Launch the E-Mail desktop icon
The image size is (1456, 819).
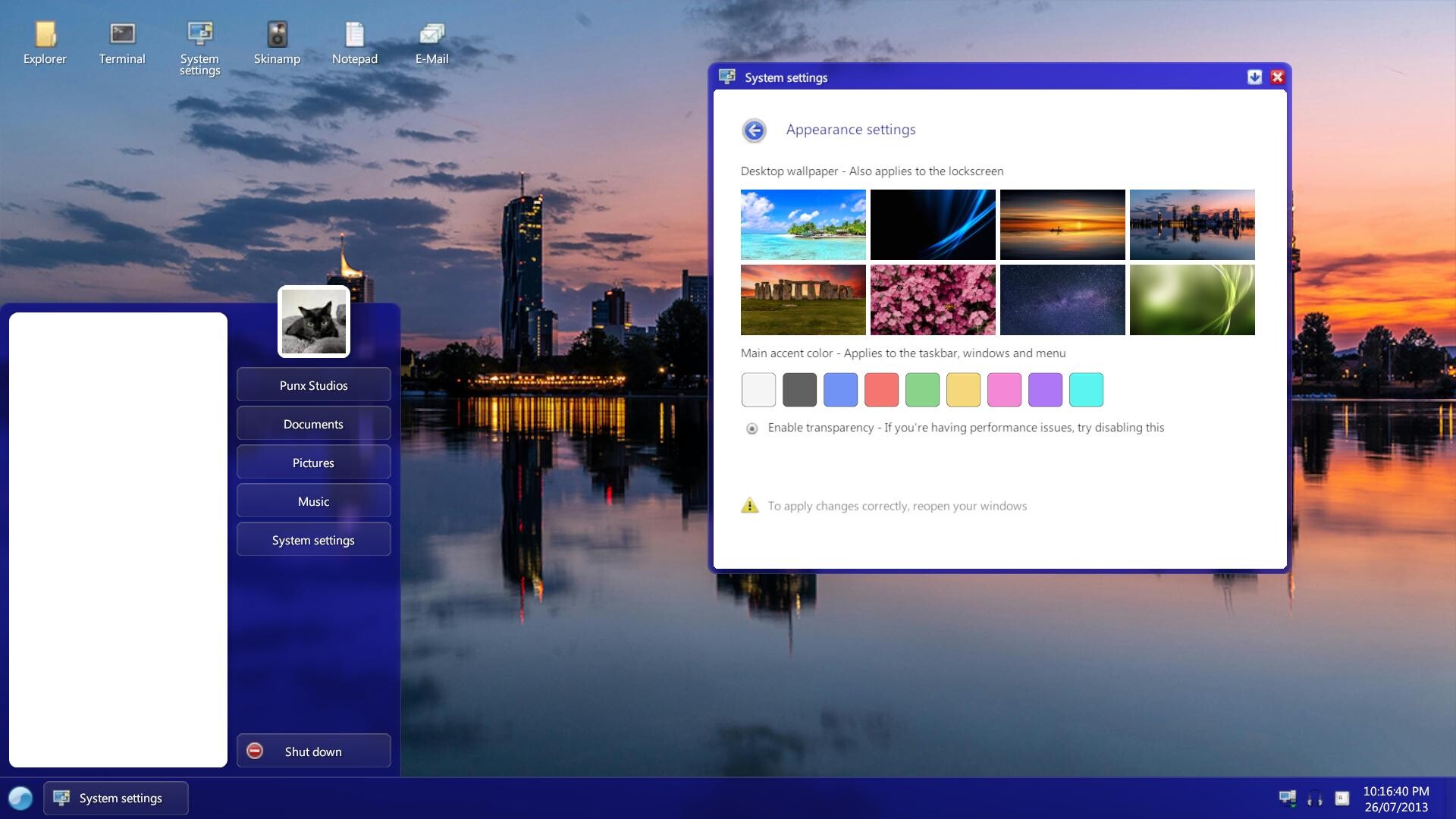[x=431, y=42]
